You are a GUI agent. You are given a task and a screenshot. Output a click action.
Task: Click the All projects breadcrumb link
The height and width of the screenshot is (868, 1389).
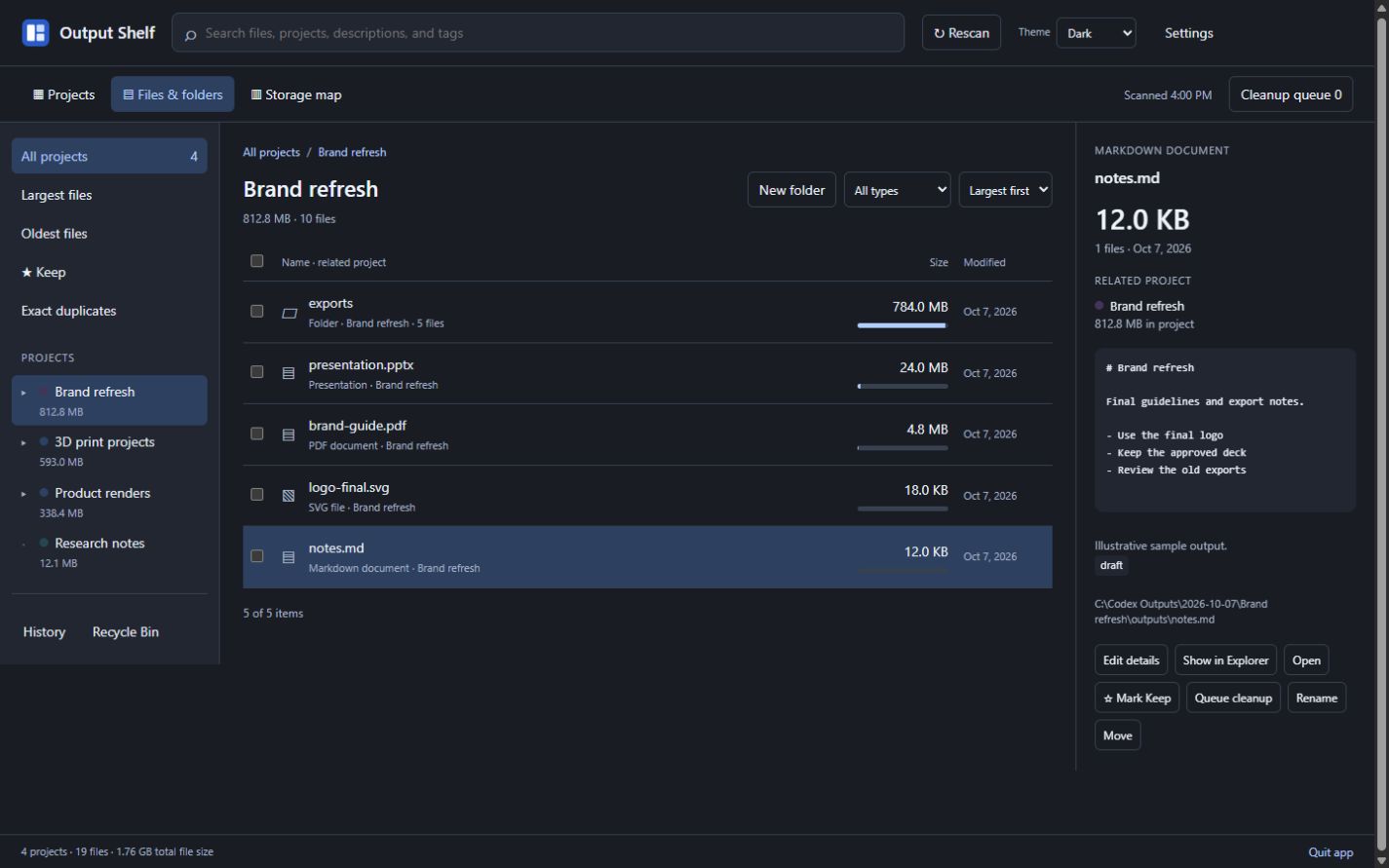[271, 152]
